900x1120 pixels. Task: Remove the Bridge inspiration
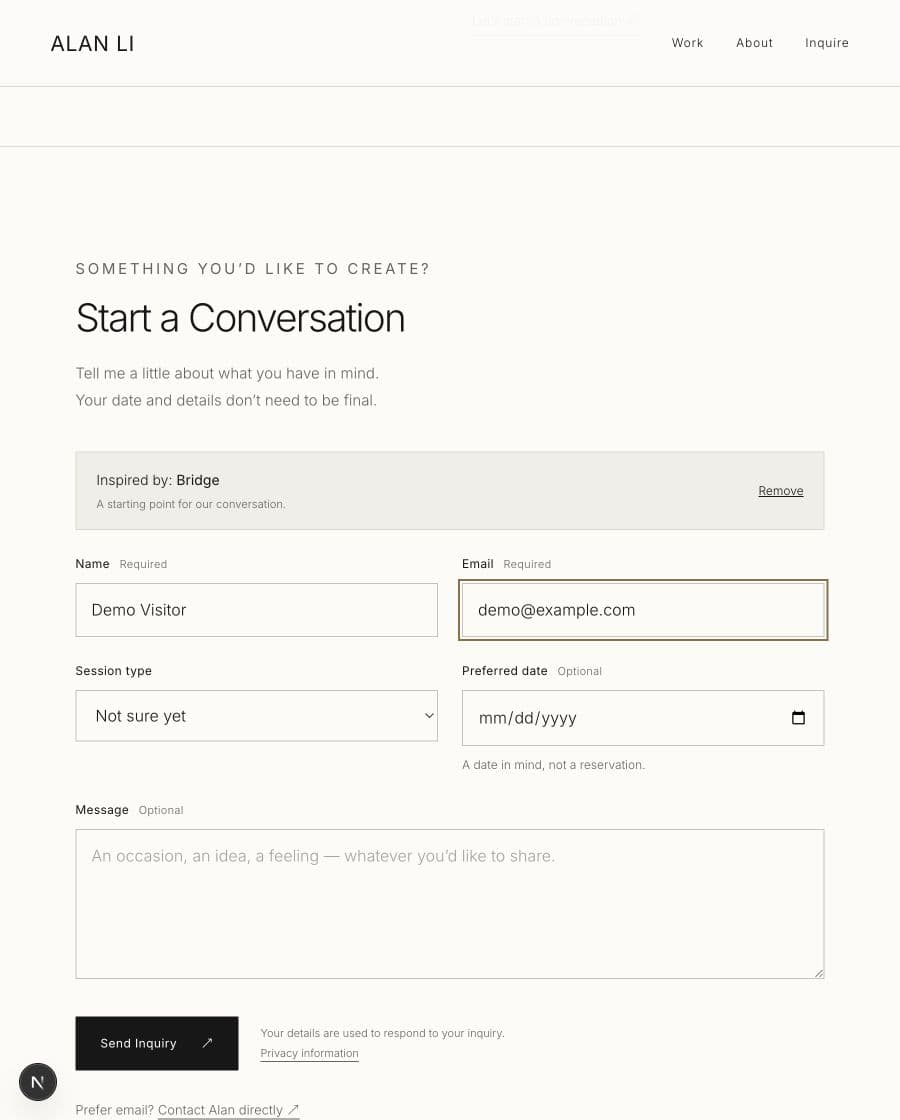click(781, 491)
